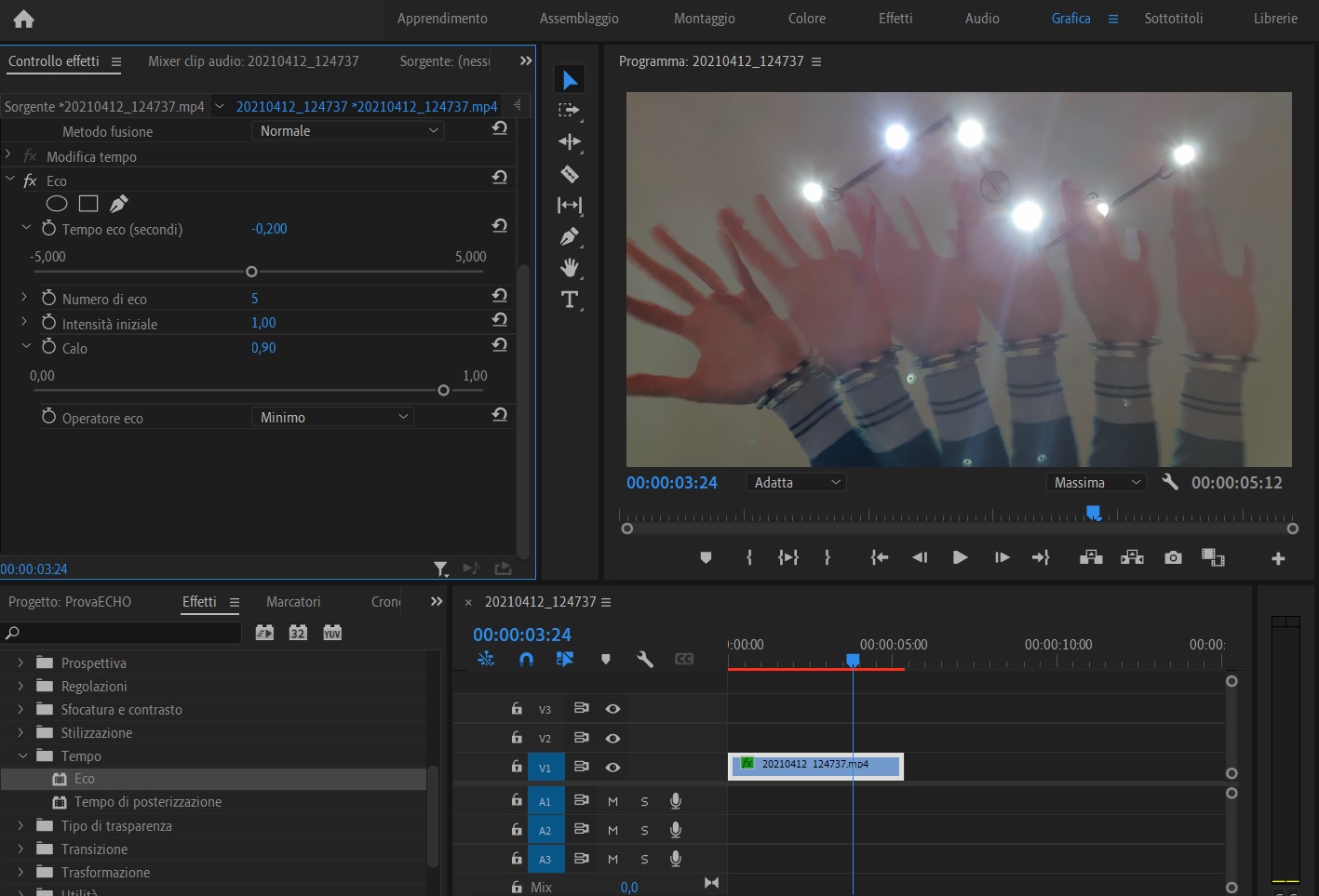Switch to the Marcatori panel tab

point(293,602)
